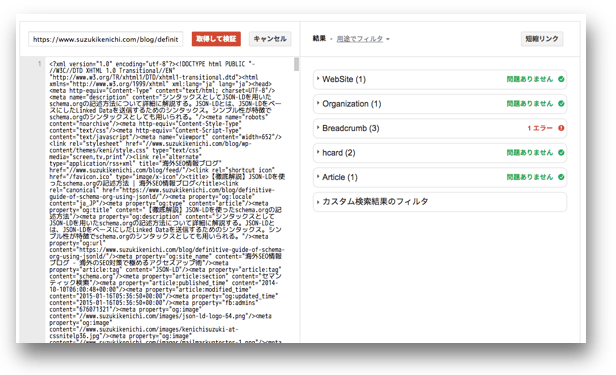
Task: Click the source code scrollbar thumb
Action: [x=297, y=64]
